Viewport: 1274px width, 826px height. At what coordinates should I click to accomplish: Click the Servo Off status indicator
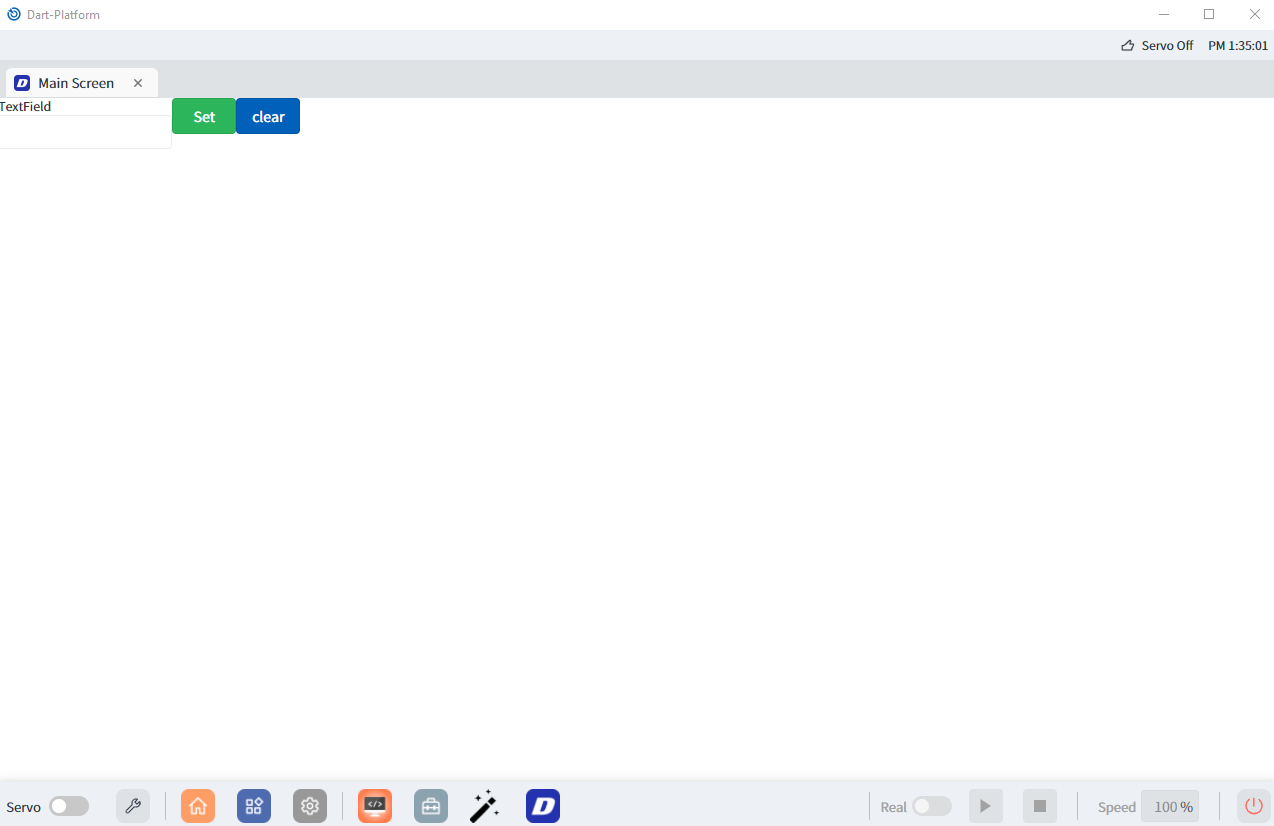1157,45
